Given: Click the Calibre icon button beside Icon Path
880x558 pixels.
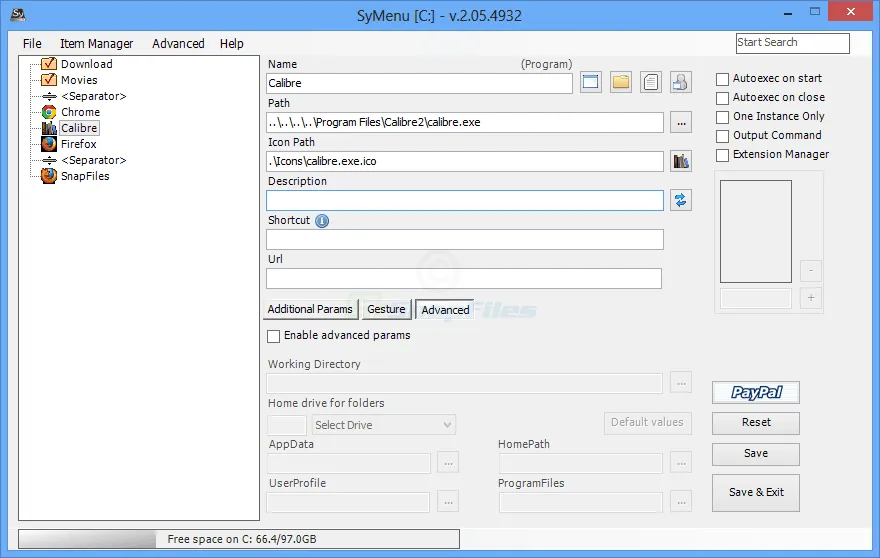Looking at the screenshot, I should pyautogui.click(x=681, y=161).
